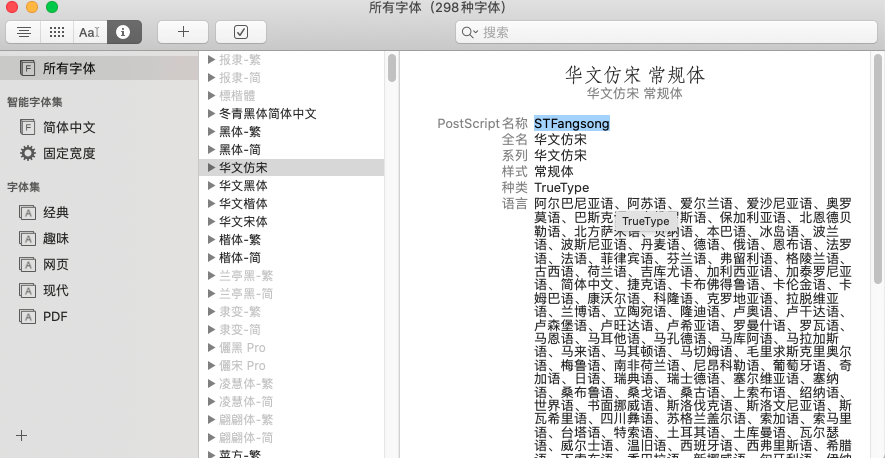
Task: Toggle the font info view button
Action: (x=124, y=32)
